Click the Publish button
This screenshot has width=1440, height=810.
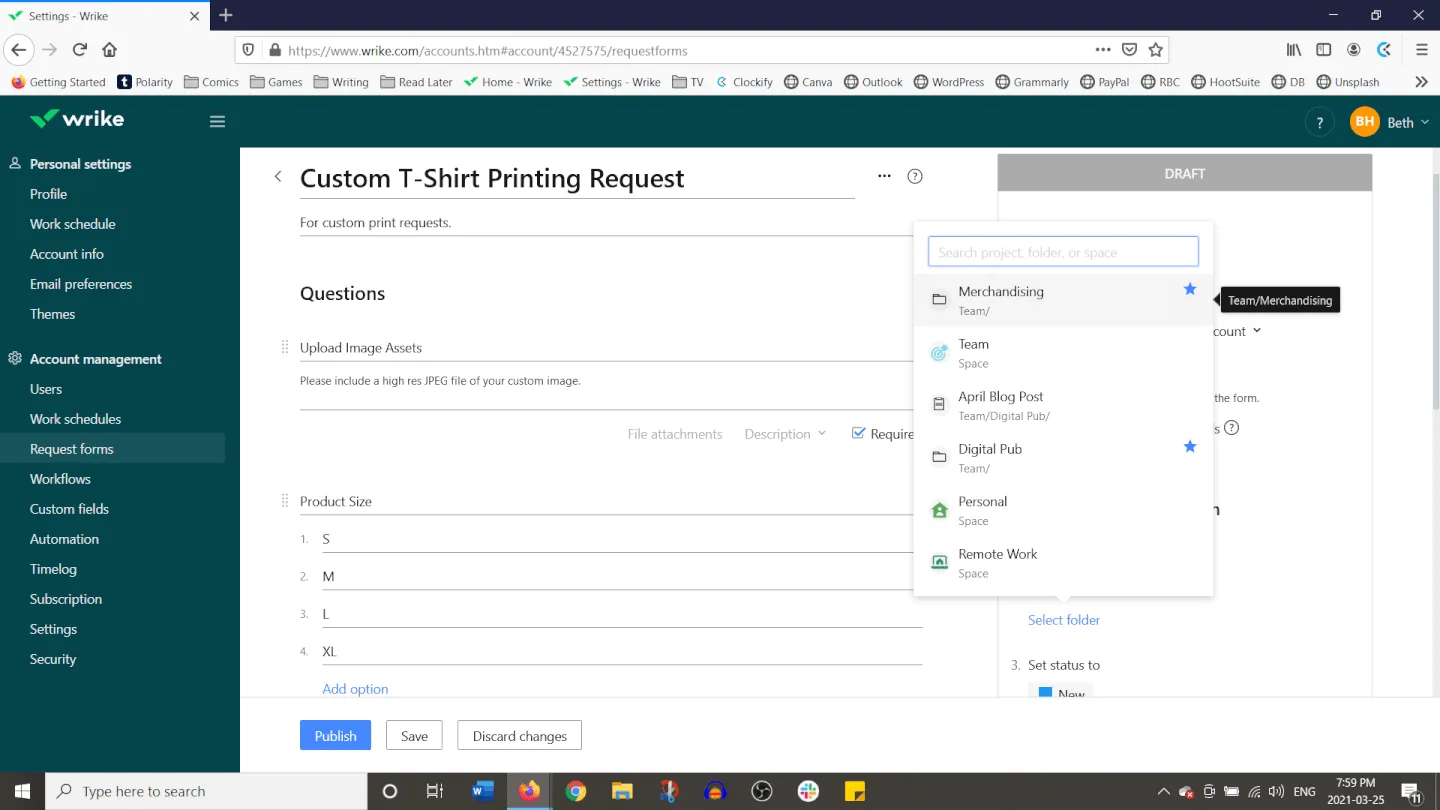[335, 735]
